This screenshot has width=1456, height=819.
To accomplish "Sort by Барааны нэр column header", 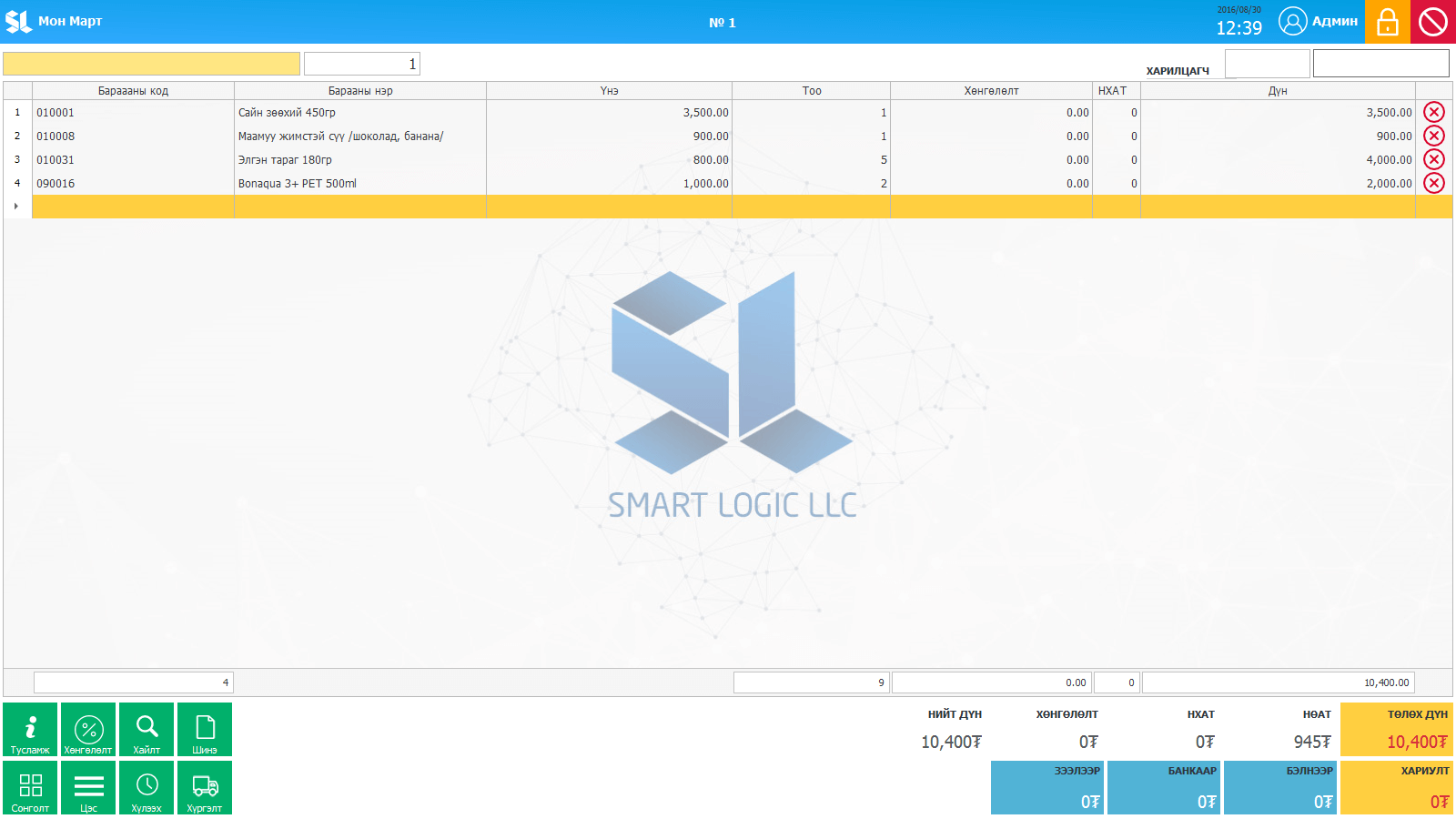I will tap(360, 91).
